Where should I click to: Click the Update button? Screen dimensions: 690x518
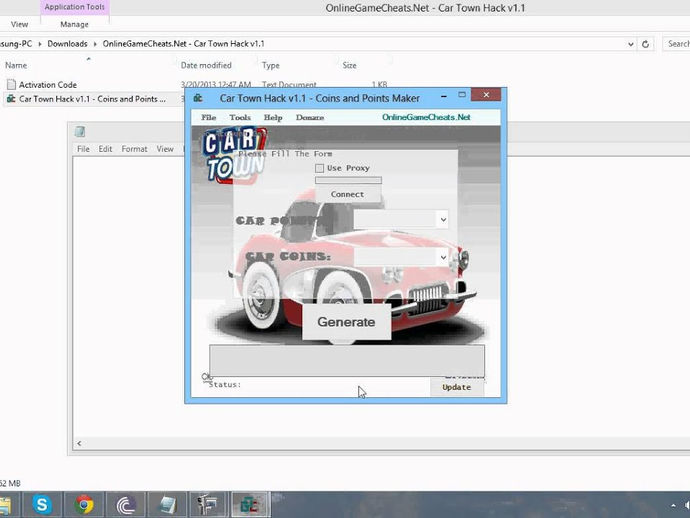(457, 387)
